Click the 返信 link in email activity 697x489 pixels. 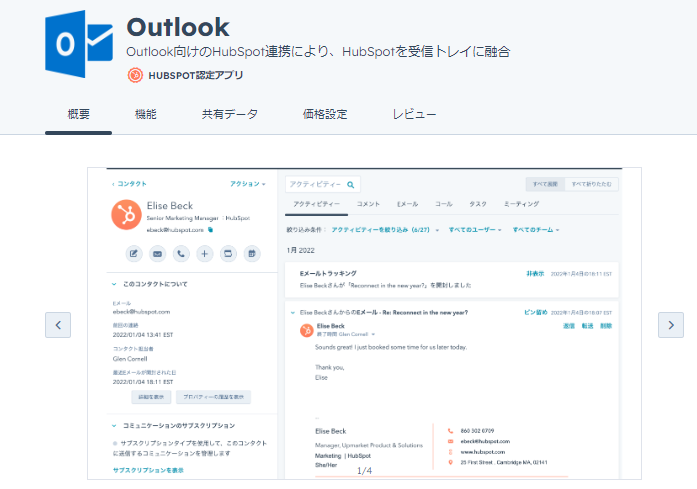click(569, 326)
